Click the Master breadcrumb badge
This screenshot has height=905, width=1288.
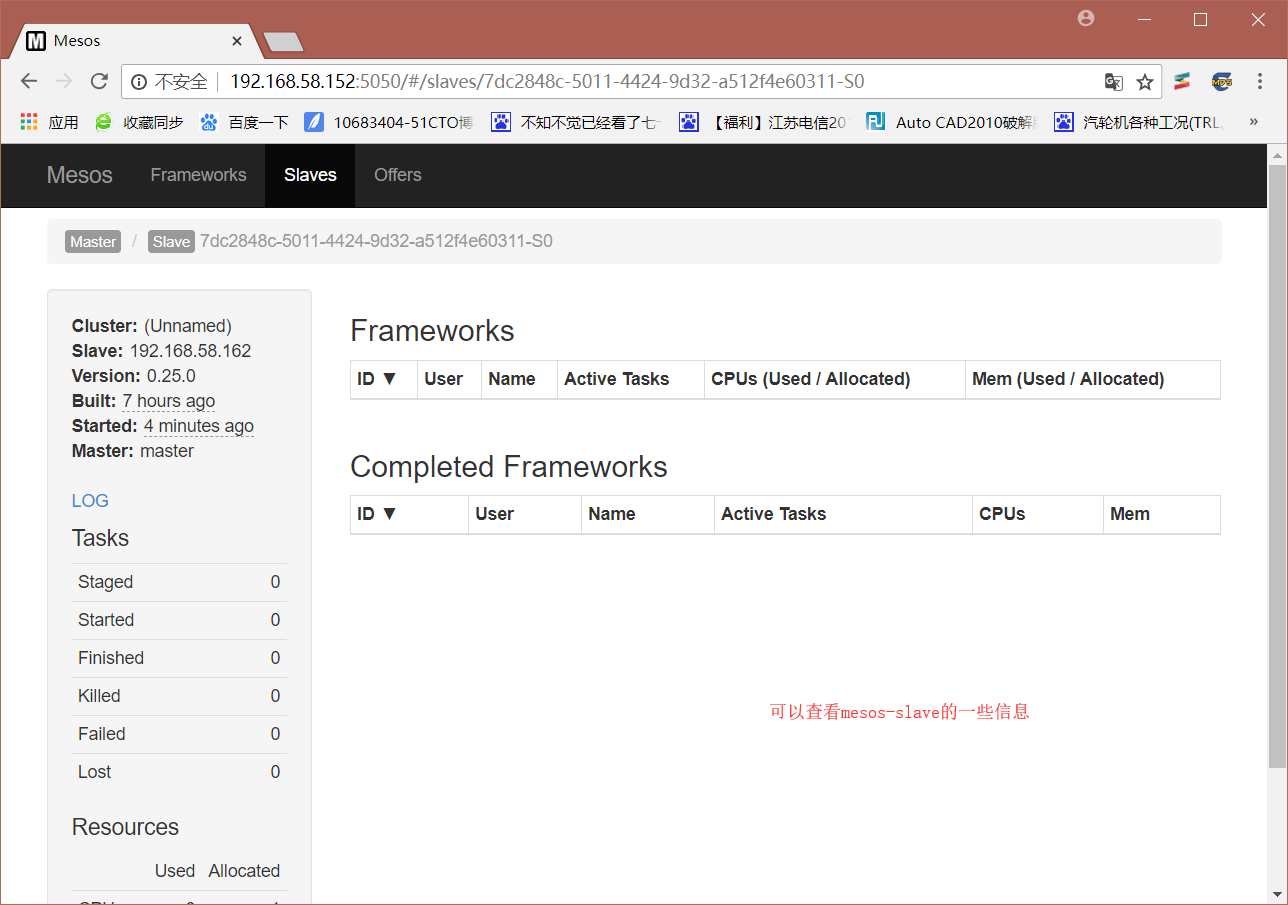coord(93,242)
